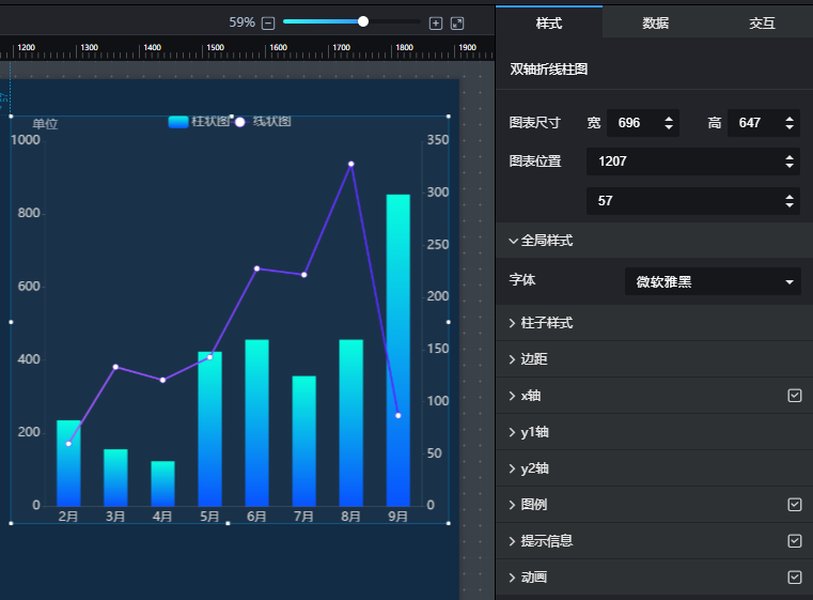The height and width of the screenshot is (600, 813).
Task: Click the chart position field 57
Action: point(693,201)
